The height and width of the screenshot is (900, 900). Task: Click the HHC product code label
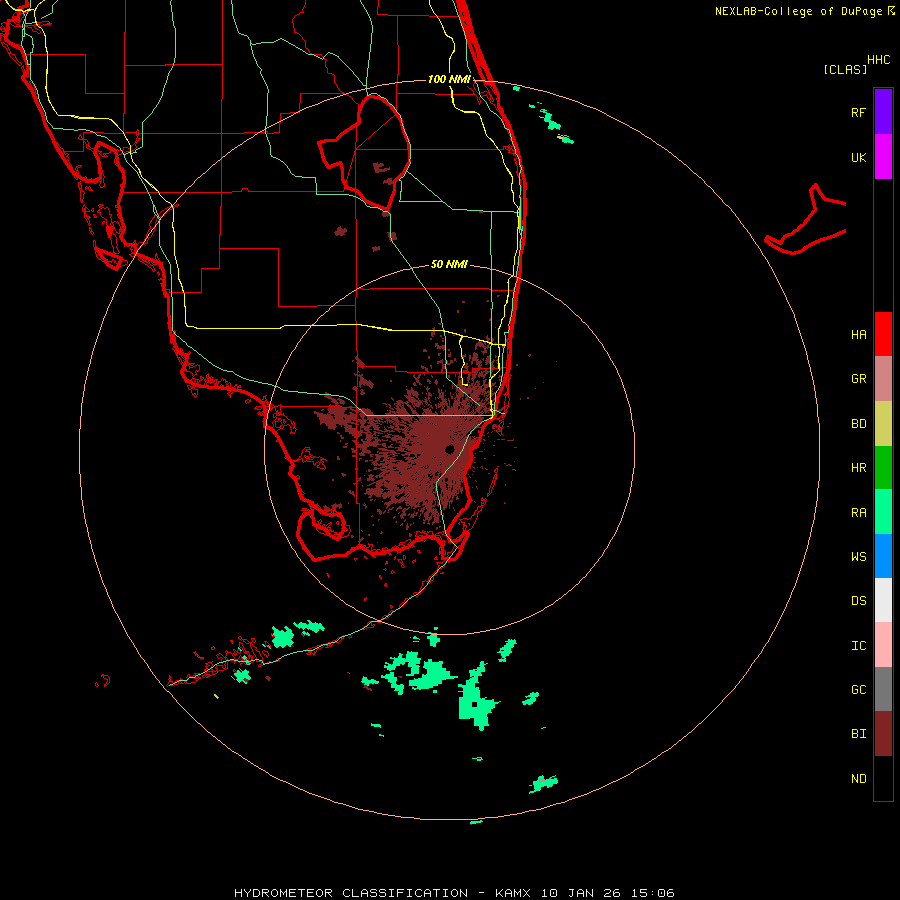[x=878, y=60]
